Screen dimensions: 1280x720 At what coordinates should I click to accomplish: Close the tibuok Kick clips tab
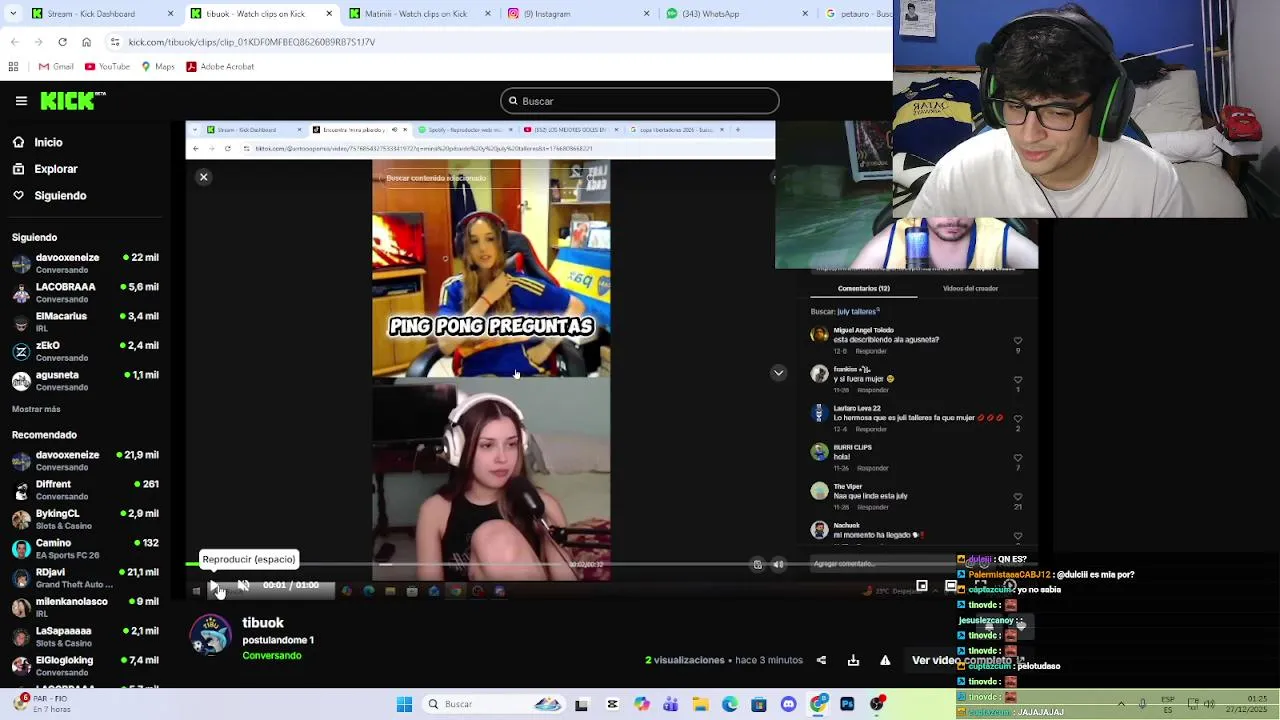point(329,14)
